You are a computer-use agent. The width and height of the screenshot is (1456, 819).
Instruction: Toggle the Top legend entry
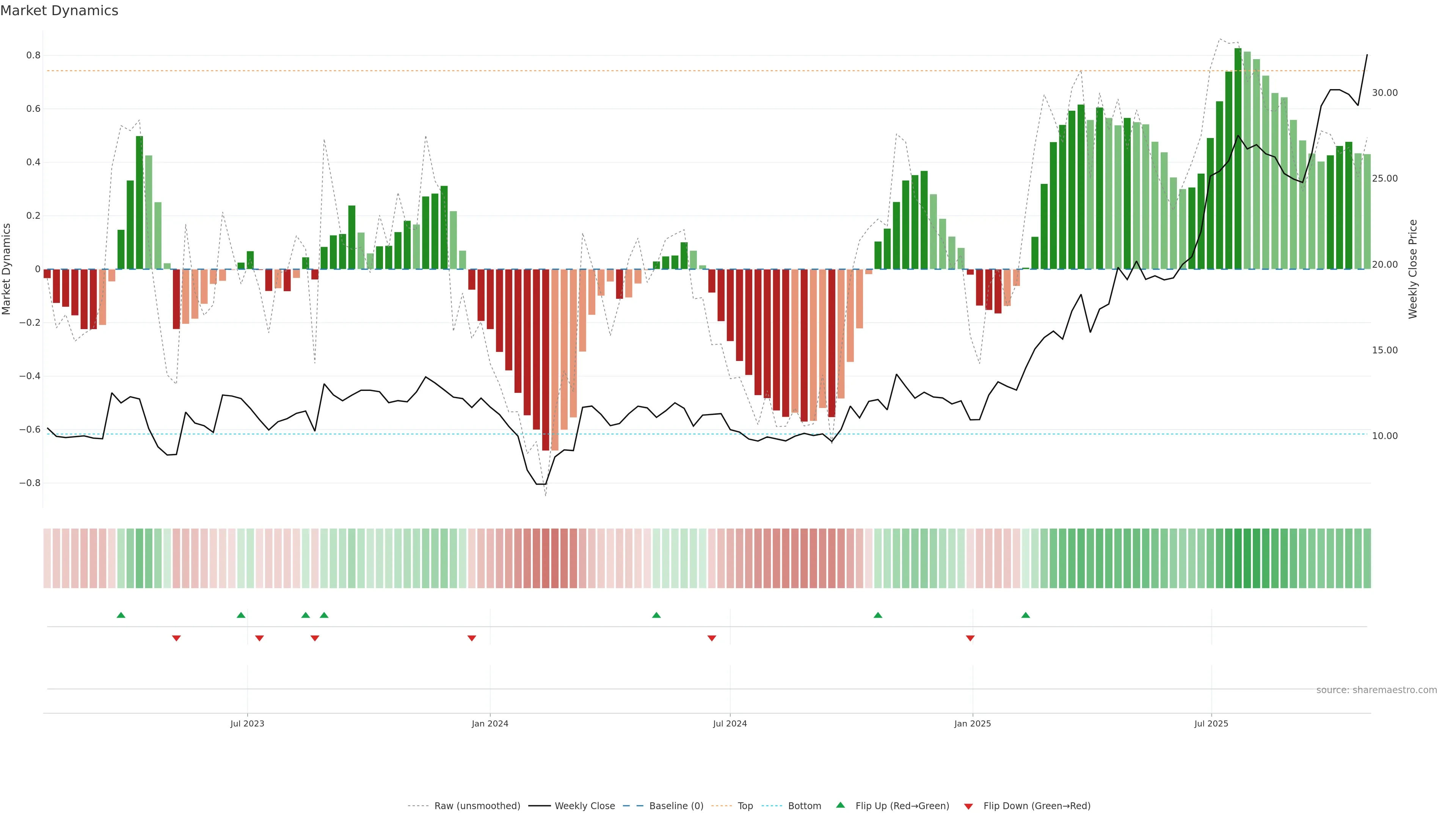744,806
